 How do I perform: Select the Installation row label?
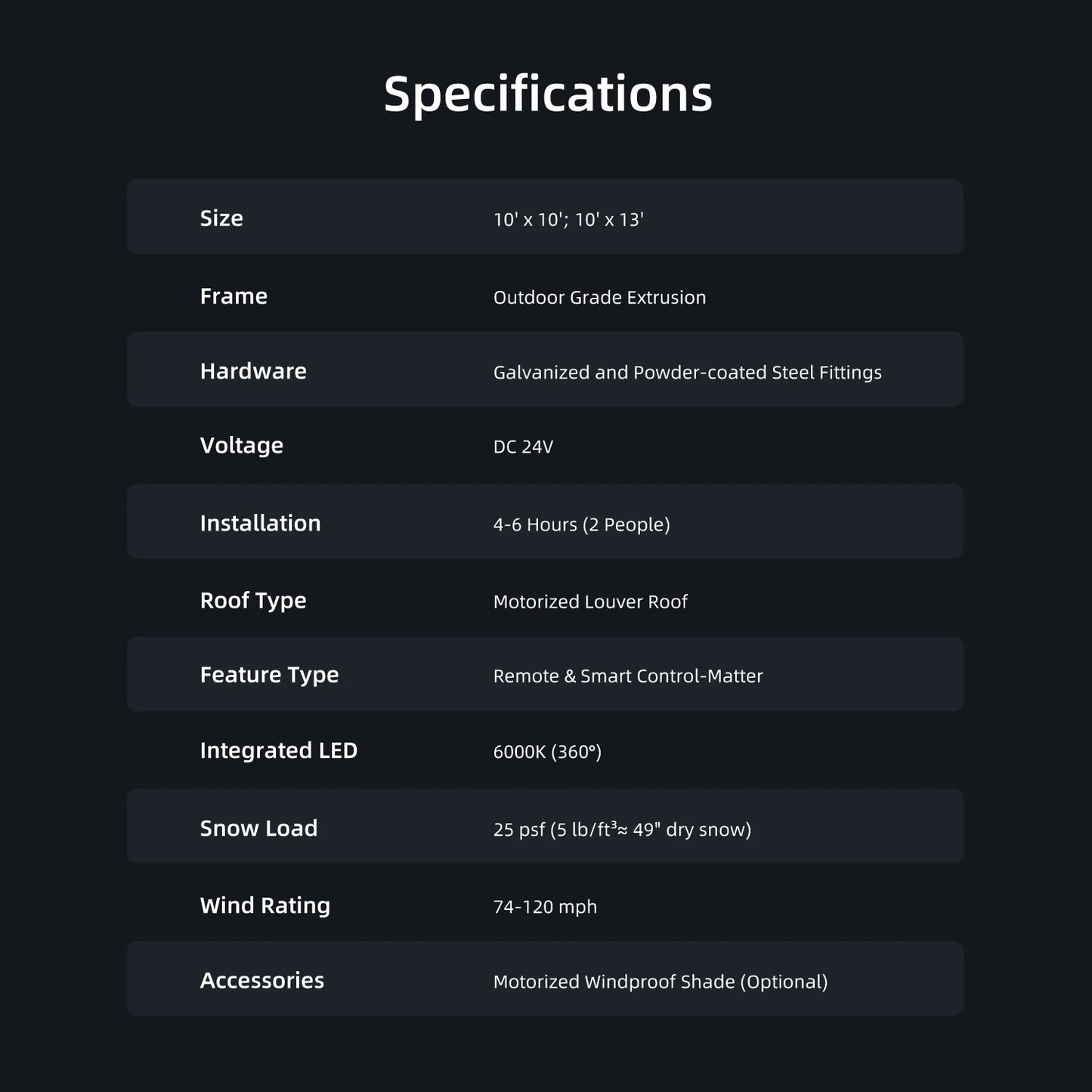260,523
